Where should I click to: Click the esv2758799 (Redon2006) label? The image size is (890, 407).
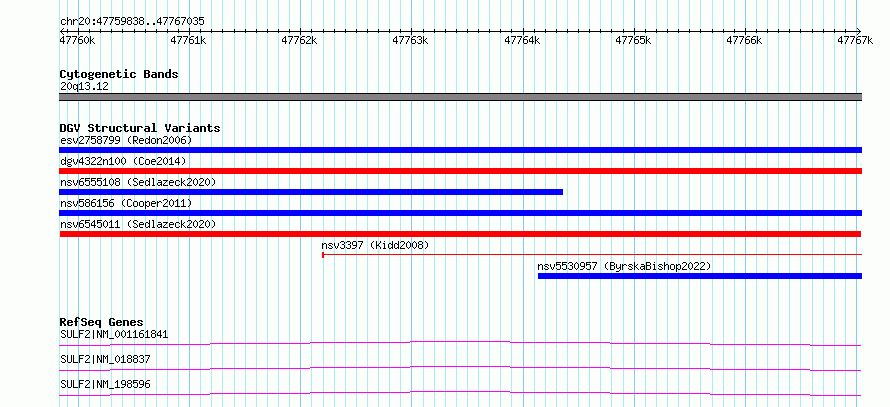click(x=126, y=140)
